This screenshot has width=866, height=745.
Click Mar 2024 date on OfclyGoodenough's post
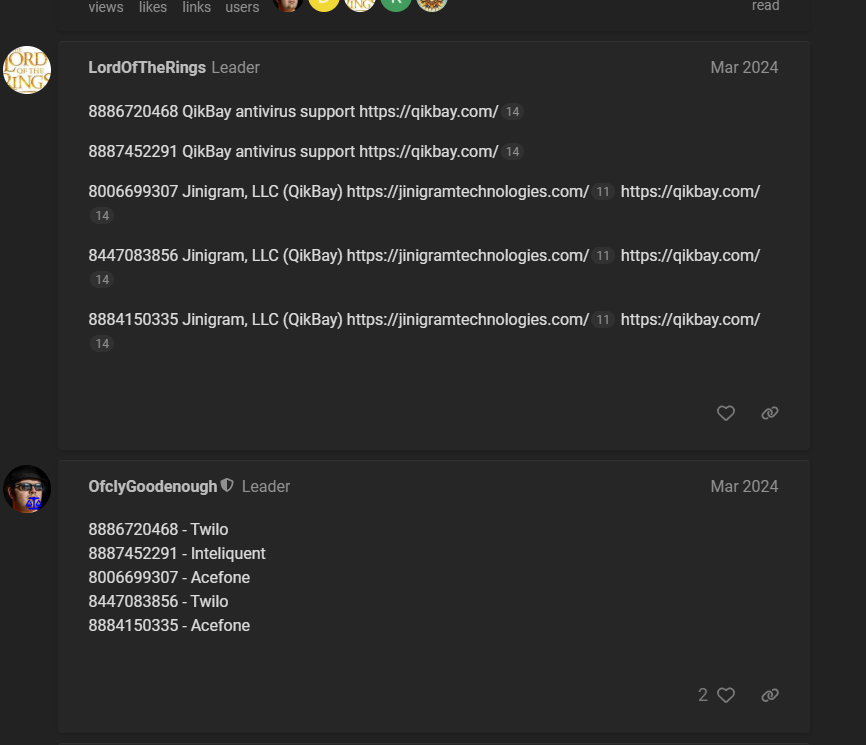744,487
